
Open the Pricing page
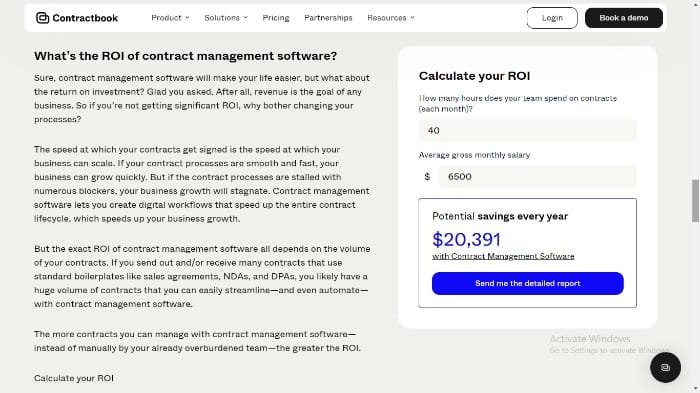[276, 18]
